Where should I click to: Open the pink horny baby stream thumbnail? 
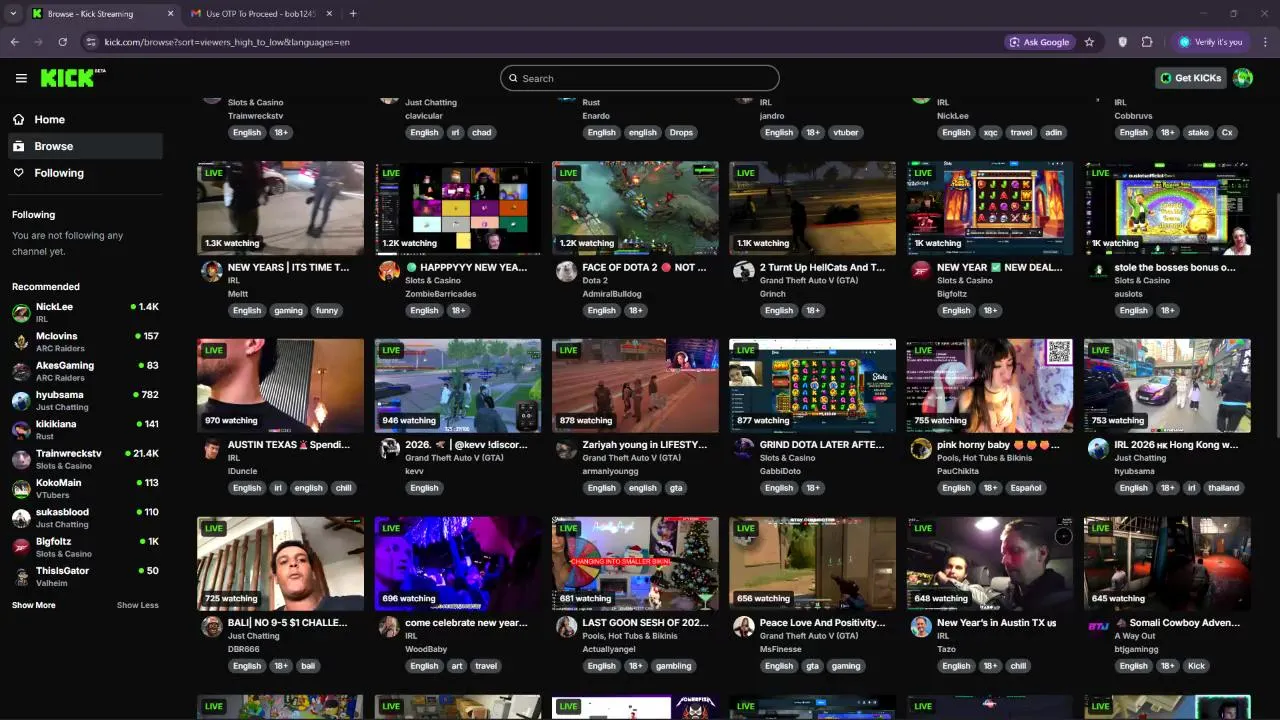(990, 386)
